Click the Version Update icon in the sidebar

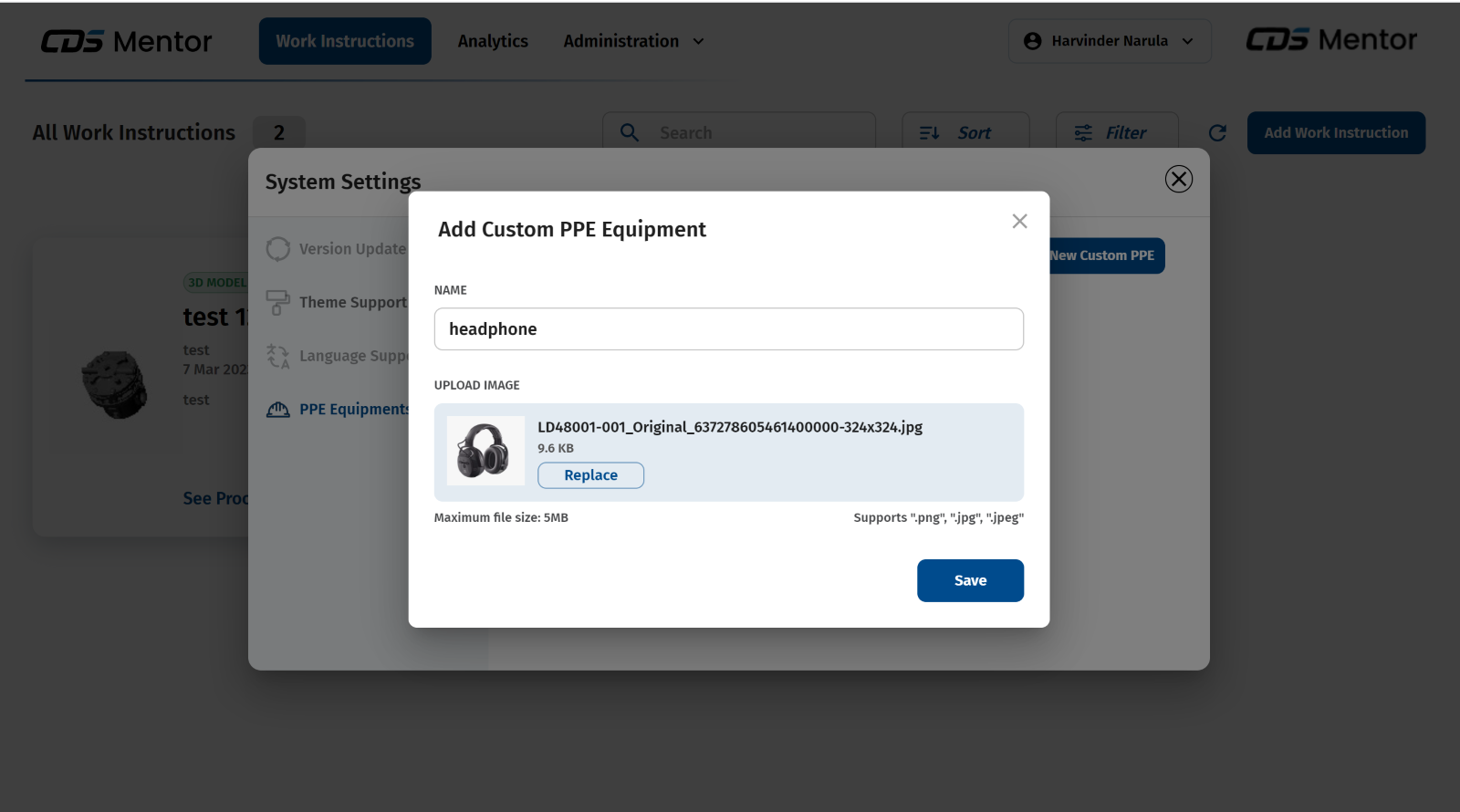pos(278,249)
